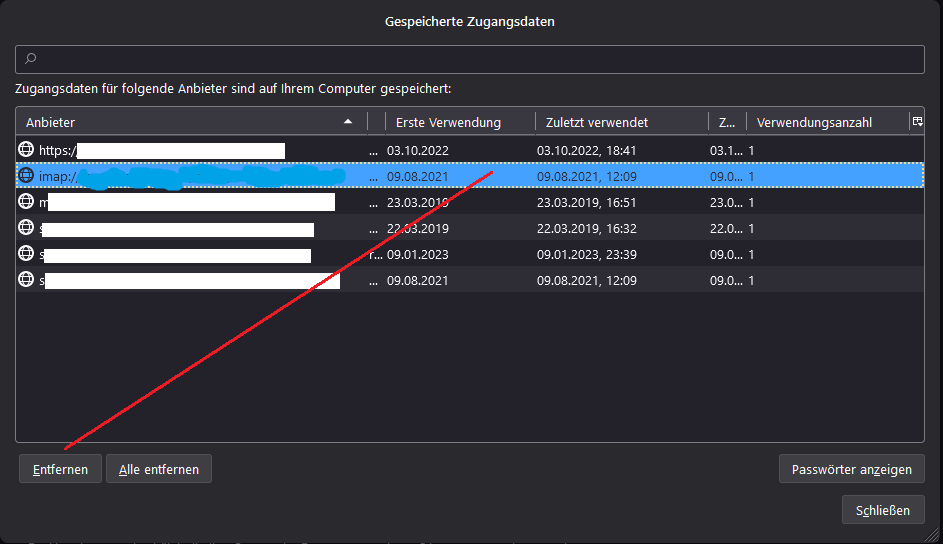This screenshot has width=943, height=544.
Task: Toggle sort arrow in the Anbieter header
Action: (348, 122)
